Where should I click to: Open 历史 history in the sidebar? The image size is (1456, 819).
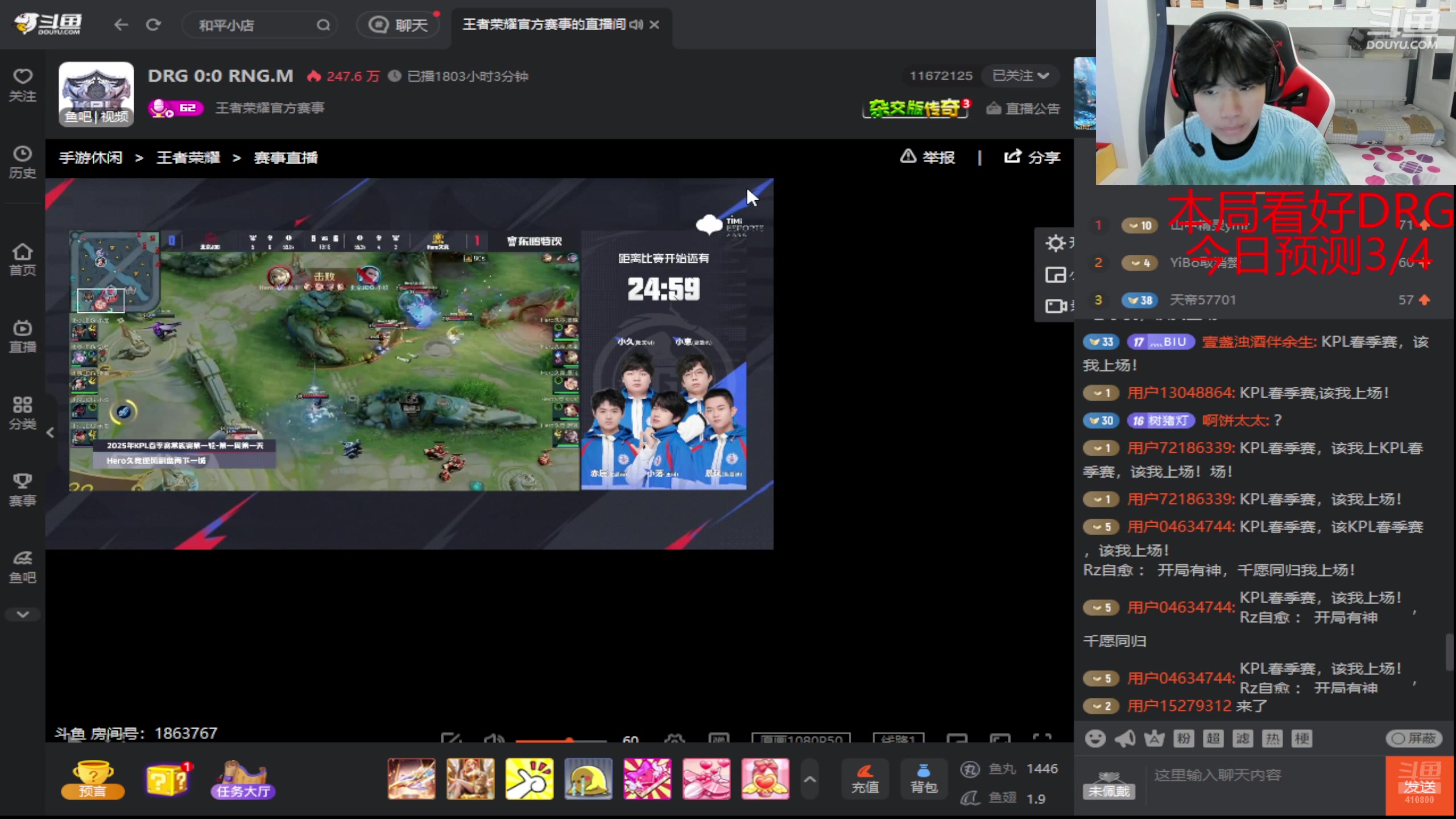click(23, 162)
